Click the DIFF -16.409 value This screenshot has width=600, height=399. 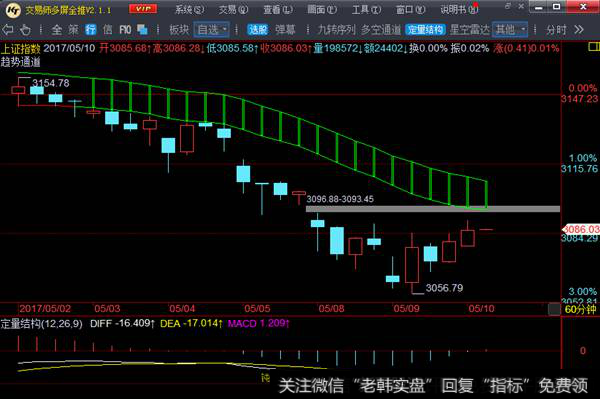(122, 324)
